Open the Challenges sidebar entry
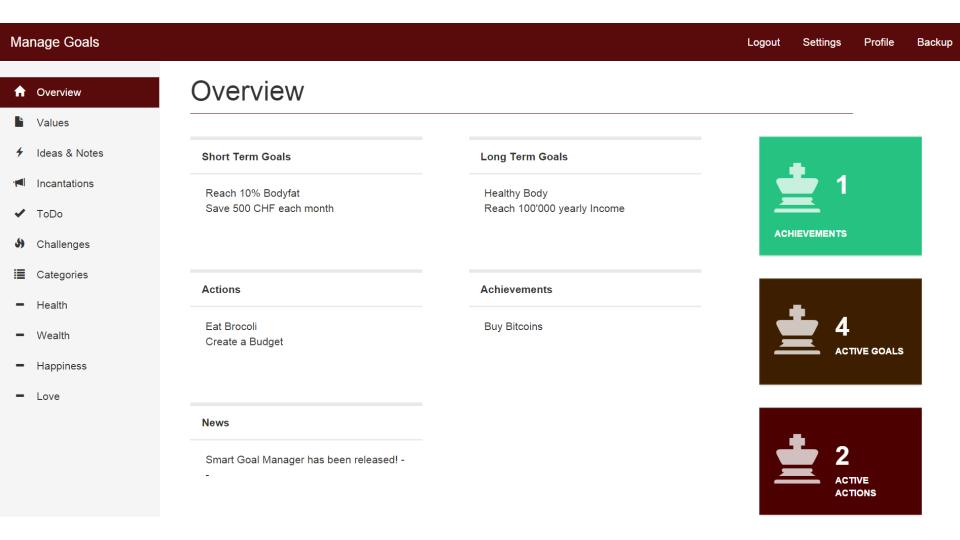 click(80, 244)
